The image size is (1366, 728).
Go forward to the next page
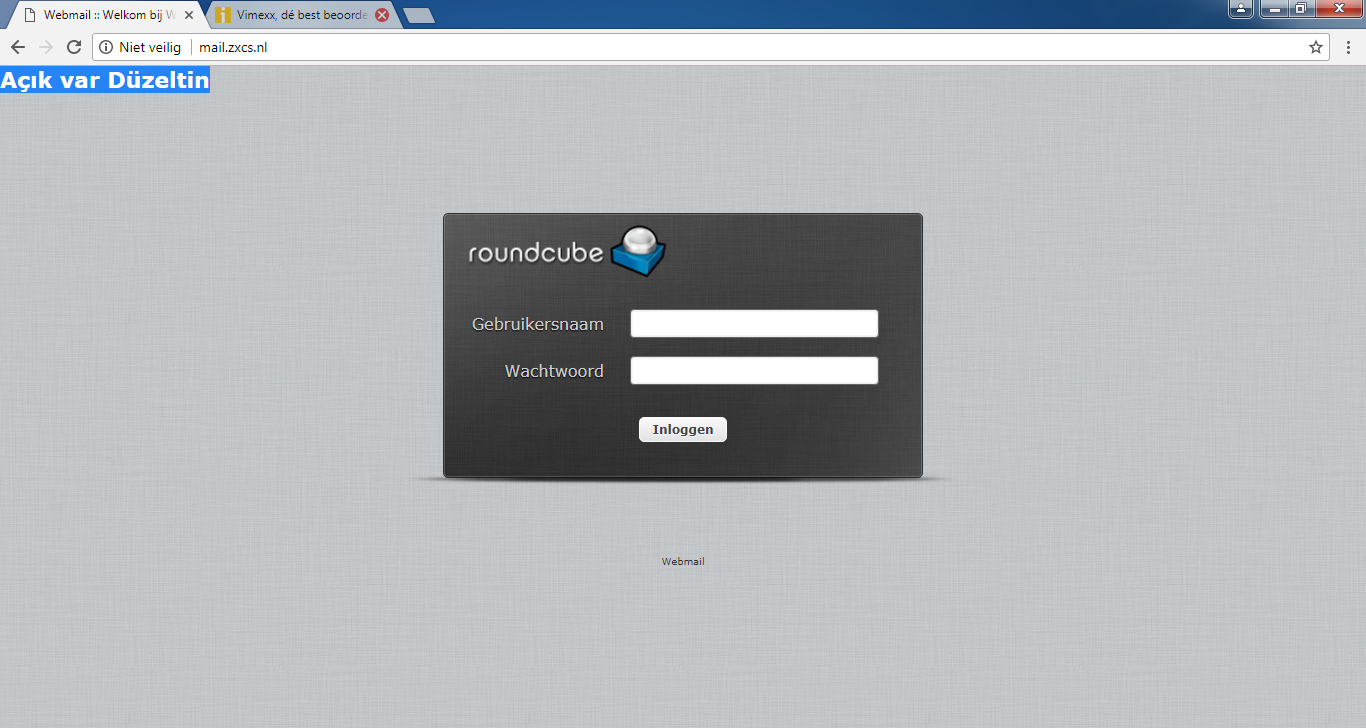point(45,47)
